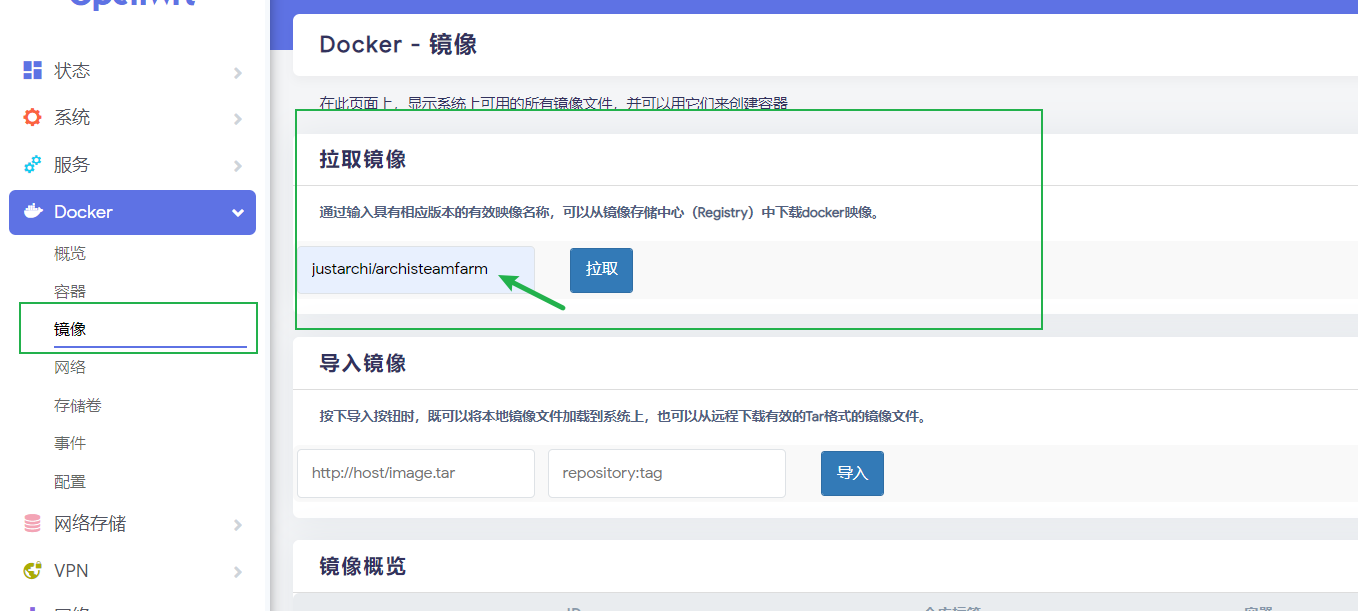Click the repository:tag input field
Viewport: 1358px width, 611px height.
point(666,473)
